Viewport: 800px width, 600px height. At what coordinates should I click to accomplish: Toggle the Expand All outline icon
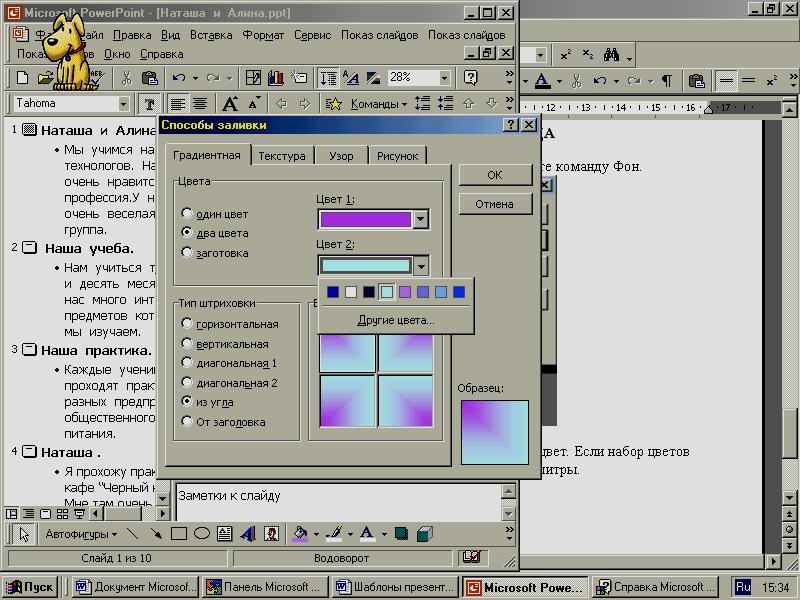[x=328, y=78]
